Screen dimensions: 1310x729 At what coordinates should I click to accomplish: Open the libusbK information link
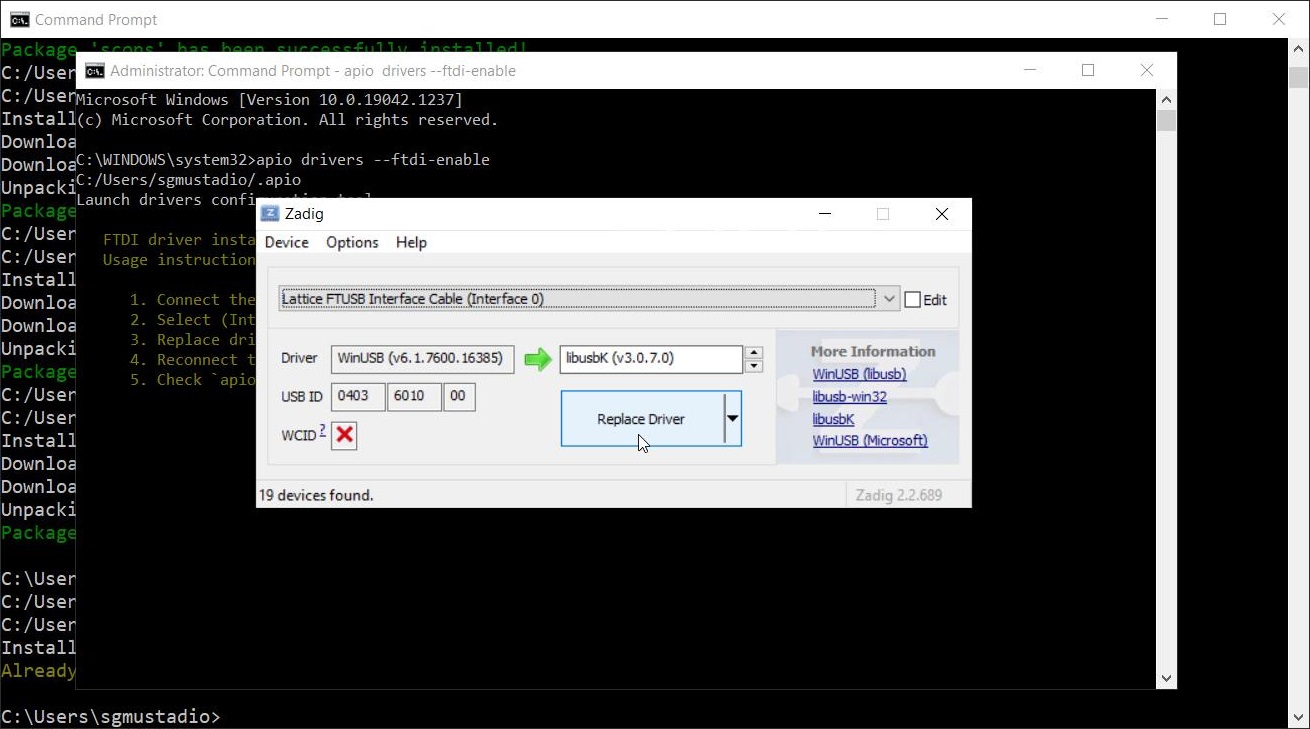833,418
